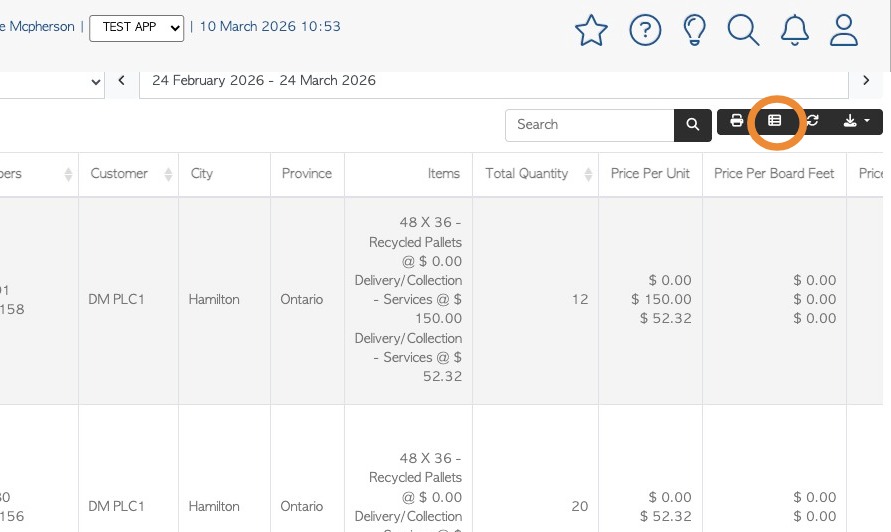
Task: Print the table with the printer icon
Action: 737,122
